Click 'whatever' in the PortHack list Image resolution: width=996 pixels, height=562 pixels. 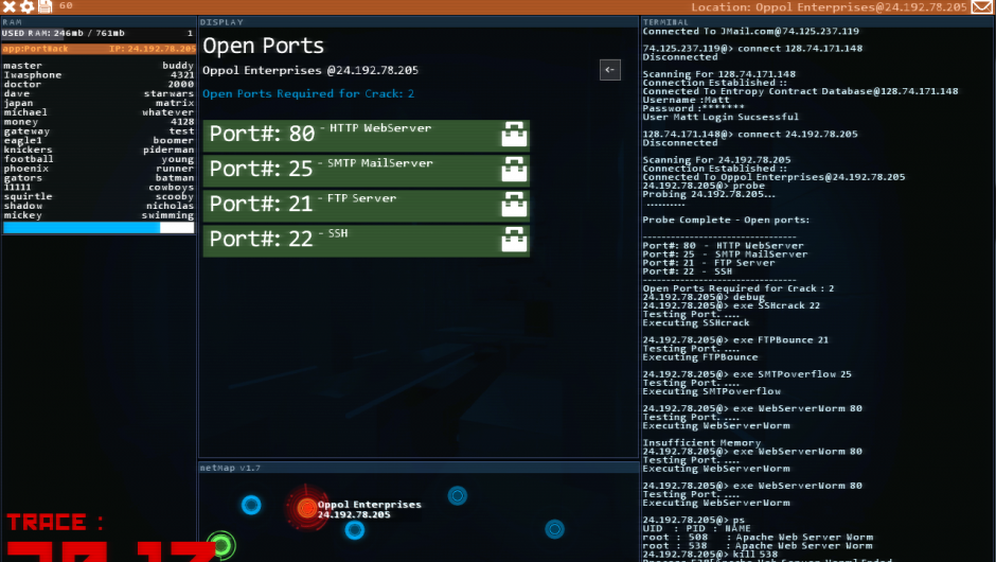click(x=168, y=112)
